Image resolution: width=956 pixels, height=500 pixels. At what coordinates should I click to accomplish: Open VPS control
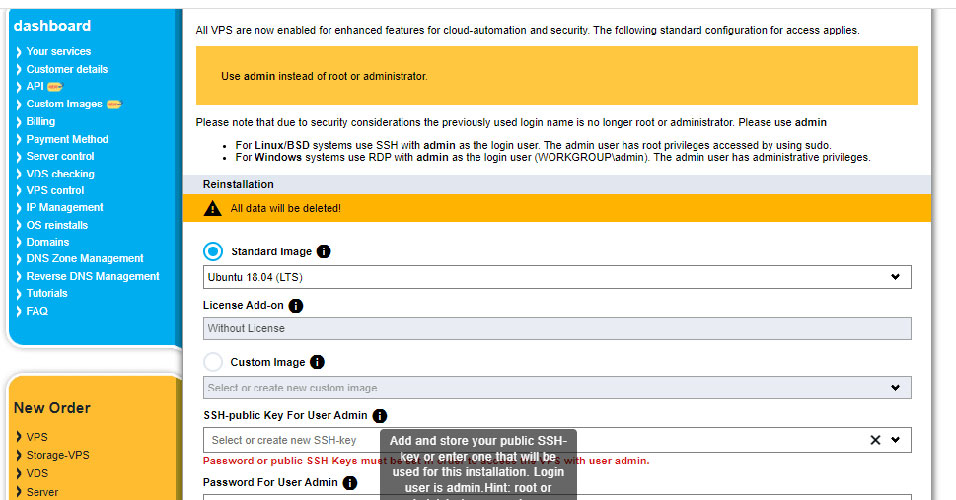pos(55,190)
